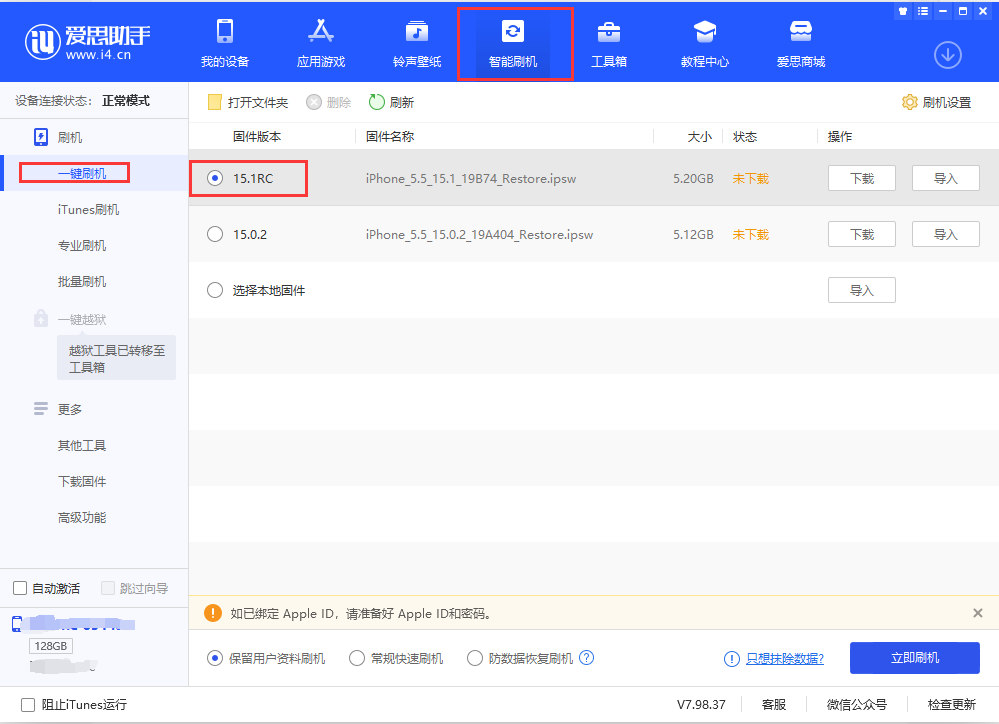Click the 刷新 refresh button
This screenshot has height=724, width=999.
click(391, 102)
